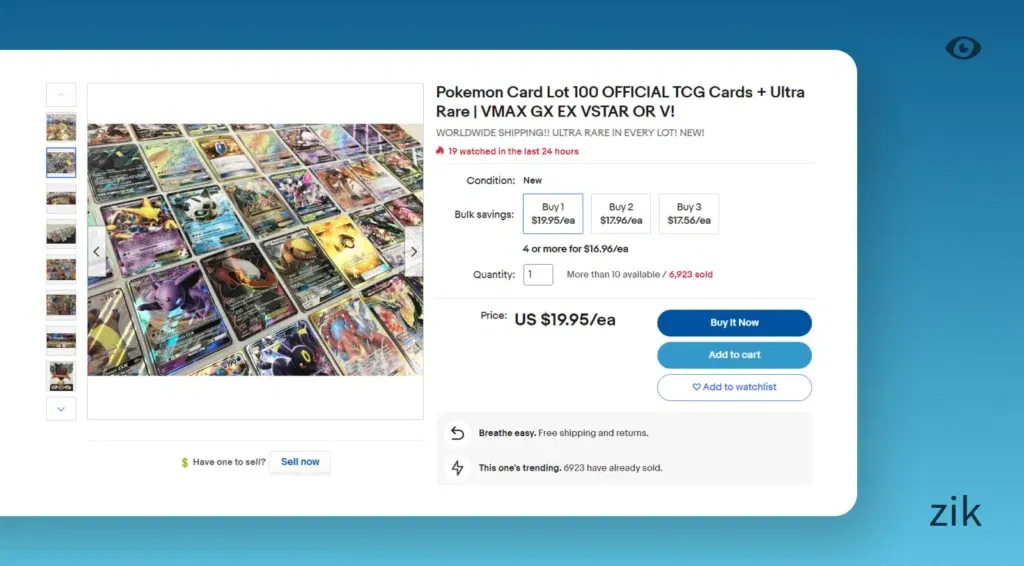
Task: Focus the Quantity input field
Action: 538,274
